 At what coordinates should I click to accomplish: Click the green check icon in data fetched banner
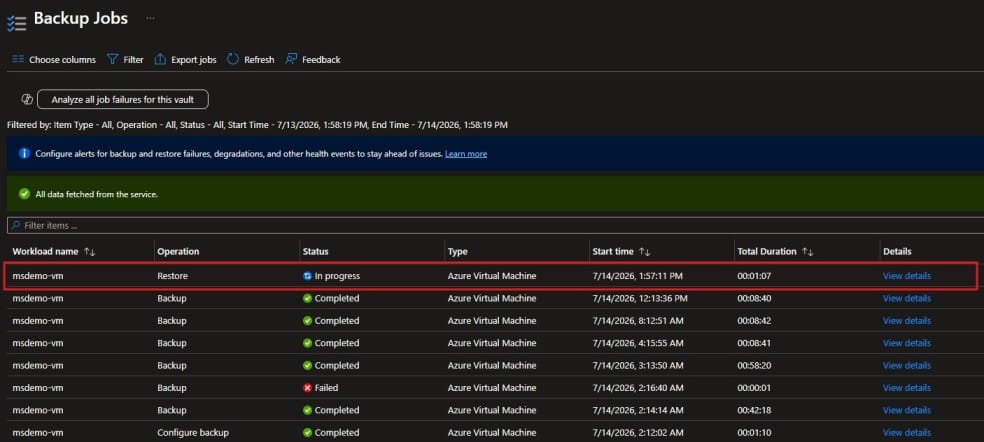coord(24,194)
